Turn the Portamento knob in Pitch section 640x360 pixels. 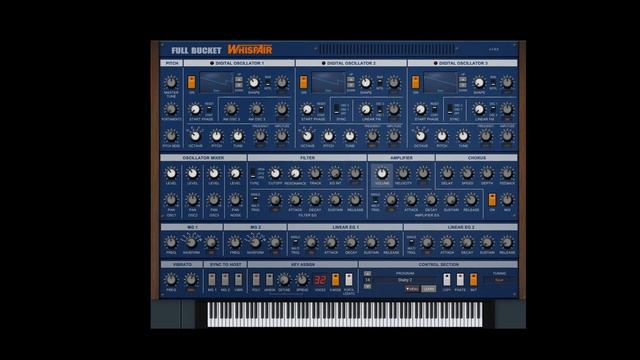coord(171,109)
